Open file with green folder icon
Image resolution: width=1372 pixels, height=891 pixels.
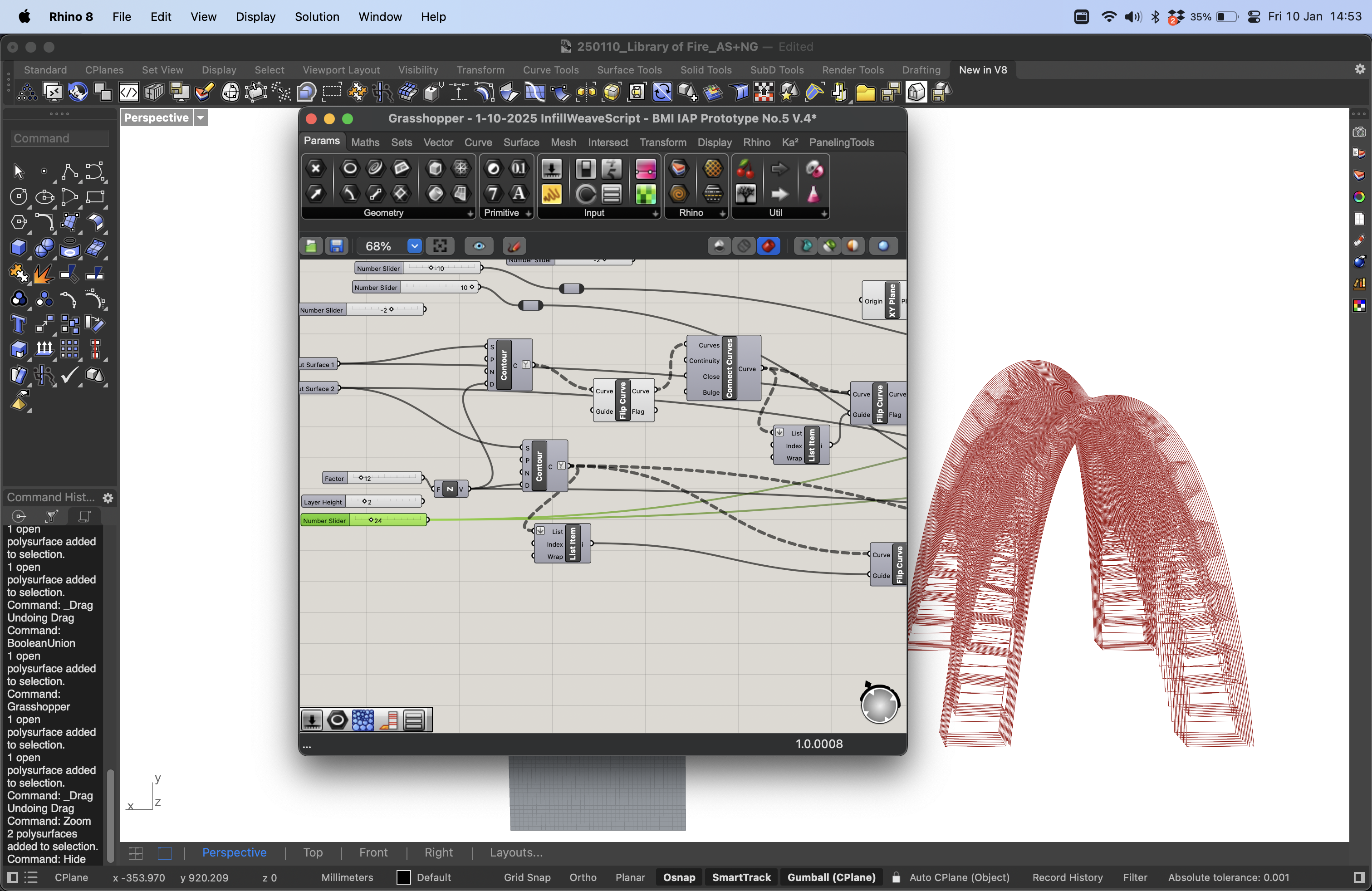(311, 246)
